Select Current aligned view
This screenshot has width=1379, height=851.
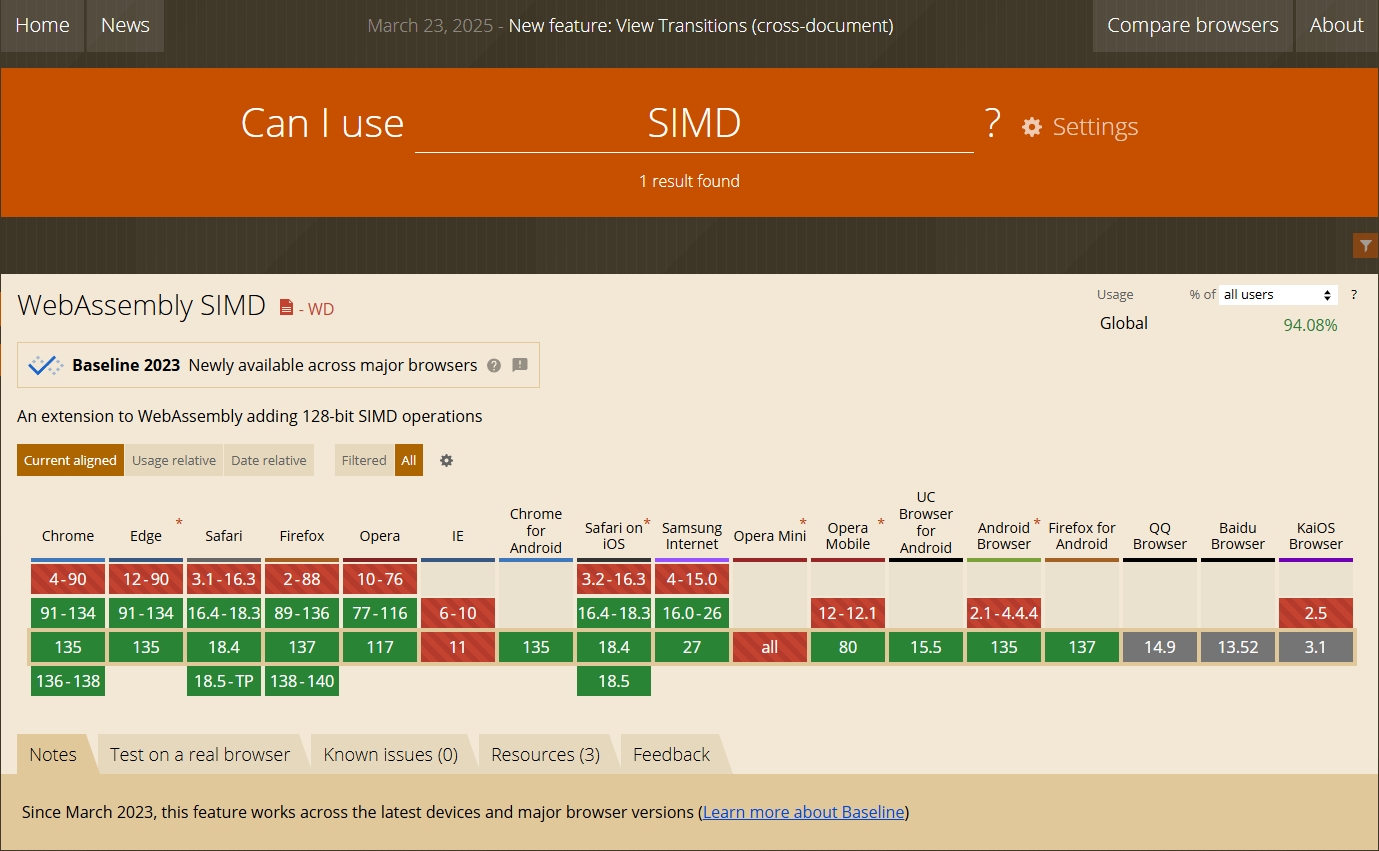(x=70, y=460)
